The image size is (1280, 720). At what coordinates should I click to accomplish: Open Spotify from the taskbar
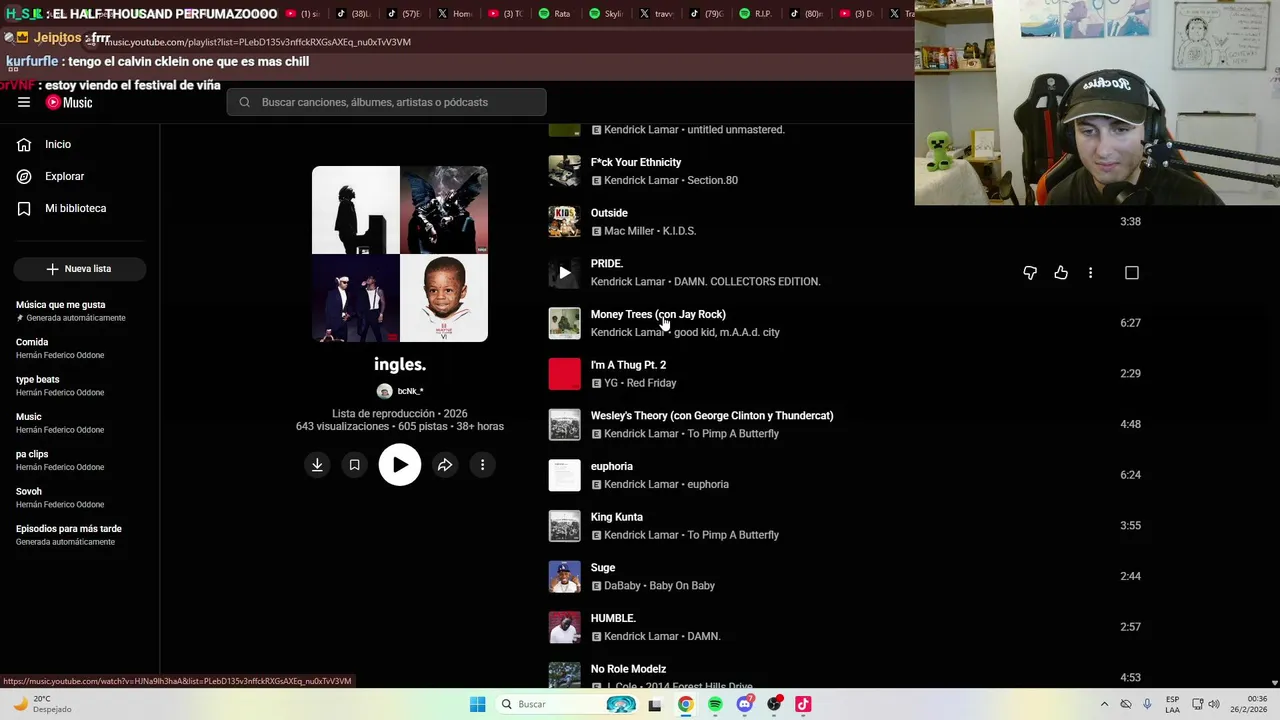[715, 704]
